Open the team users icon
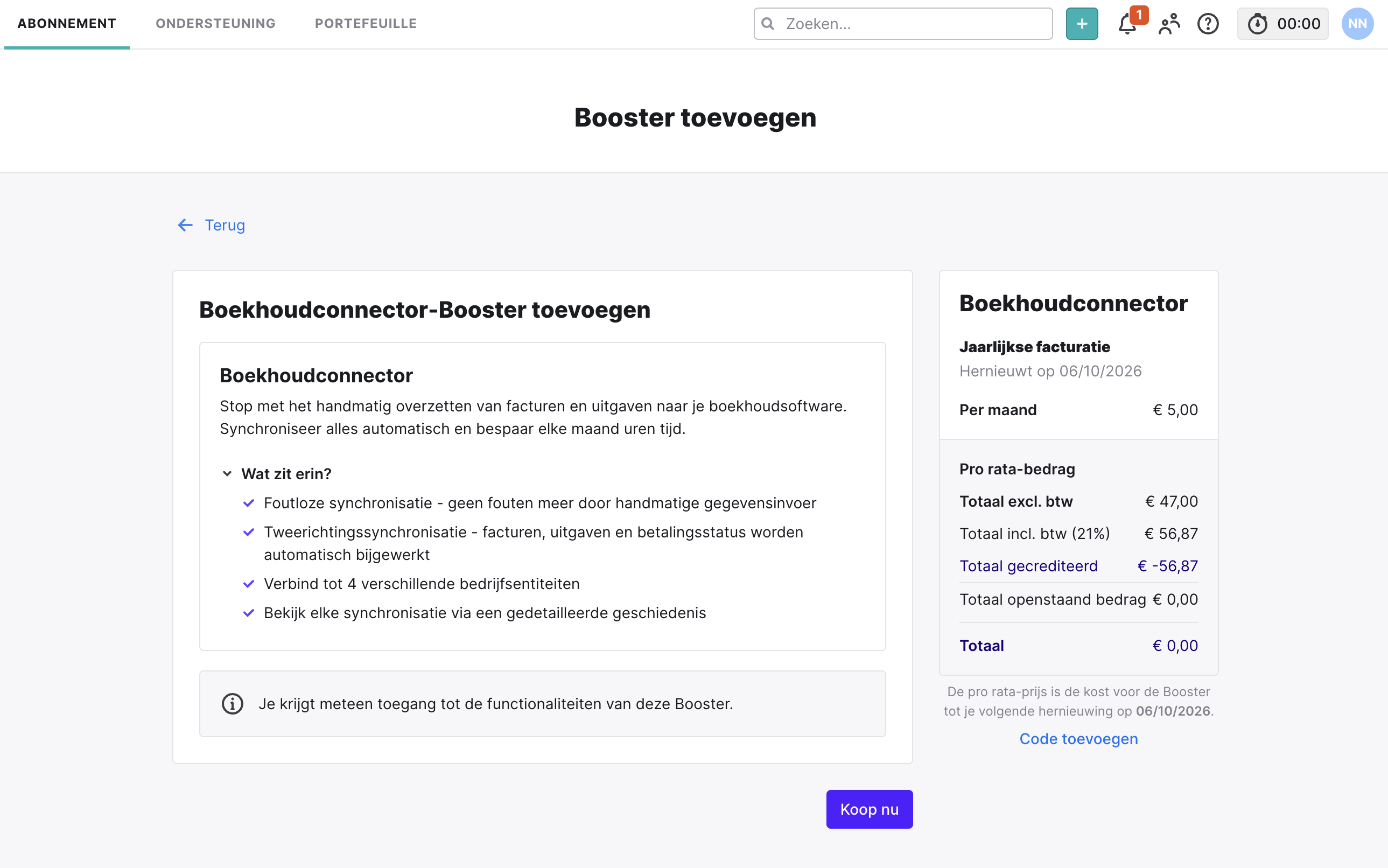This screenshot has width=1388, height=868. coord(1169,24)
